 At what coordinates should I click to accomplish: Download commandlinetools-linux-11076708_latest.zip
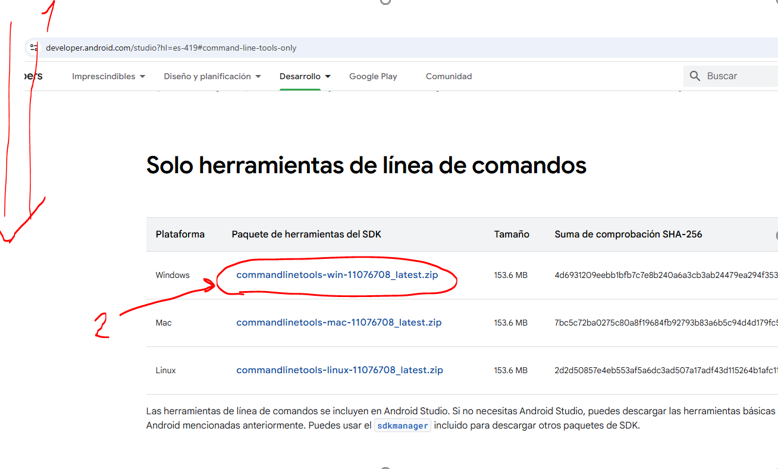tap(339, 370)
